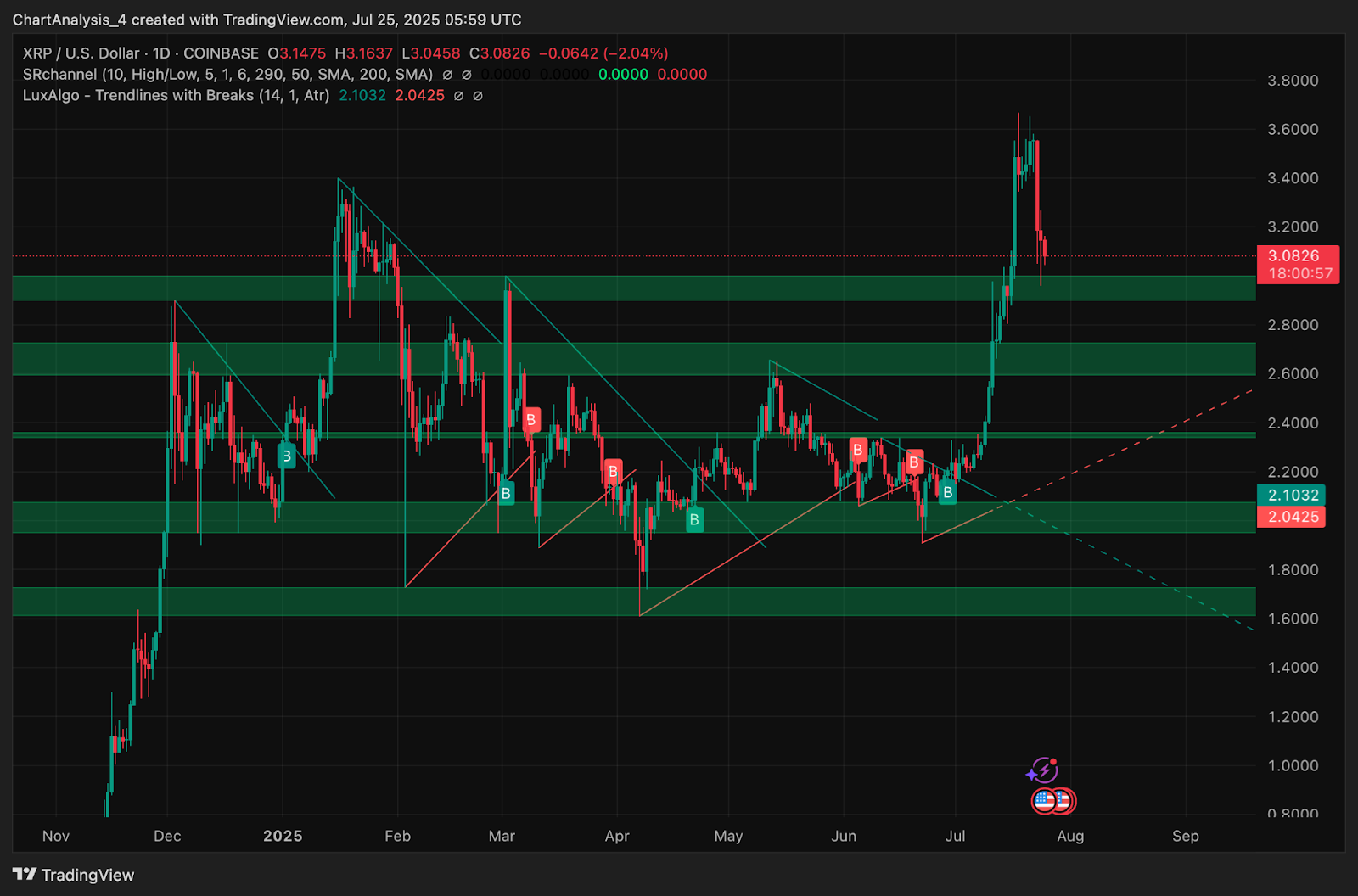This screenshot has width=1358, height=896.
Task: Click the 3.8000 level on the price scale
Action: click(1293, 81)
